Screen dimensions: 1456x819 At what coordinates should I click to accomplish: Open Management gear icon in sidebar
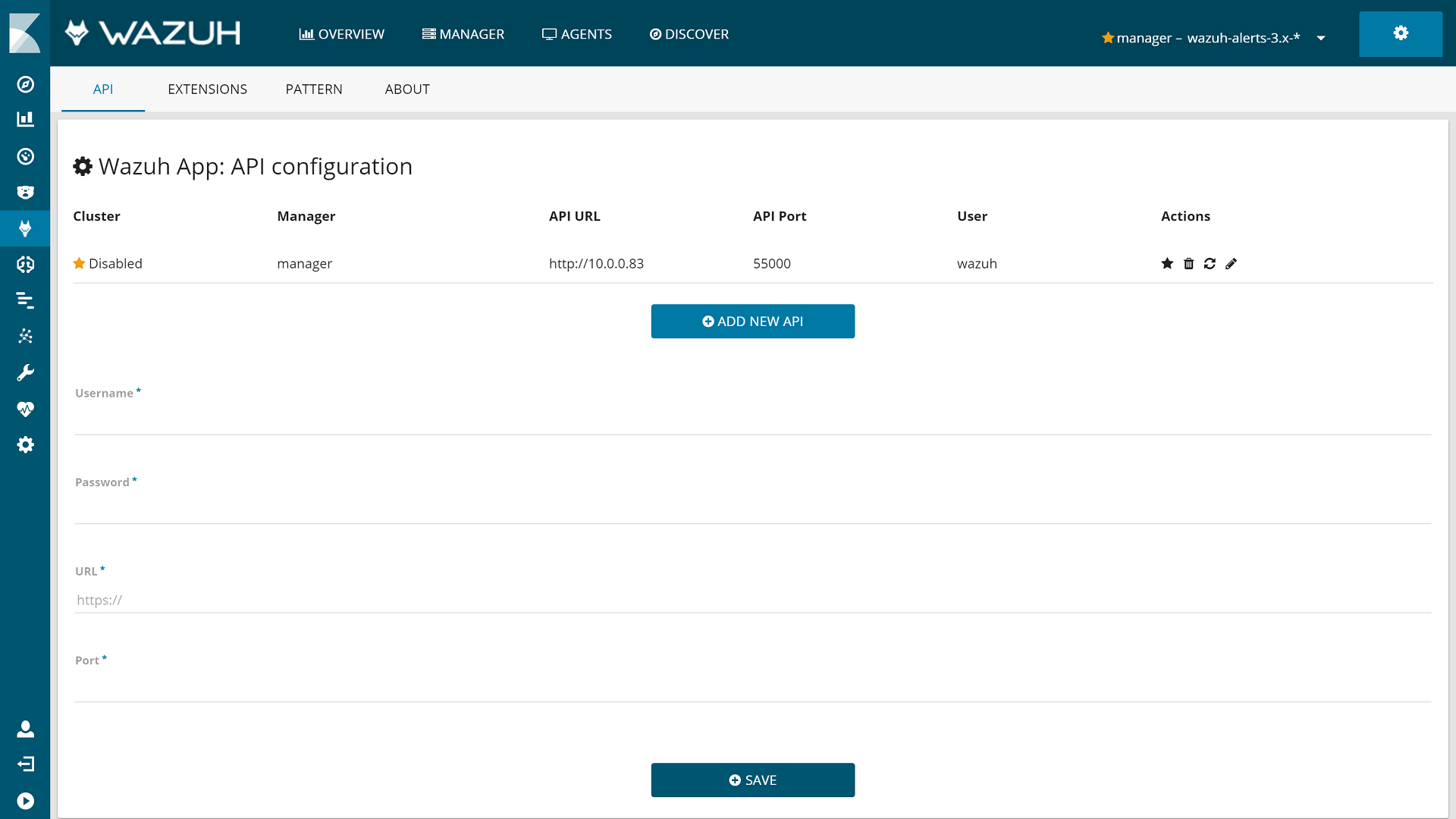tap(25, 444)
